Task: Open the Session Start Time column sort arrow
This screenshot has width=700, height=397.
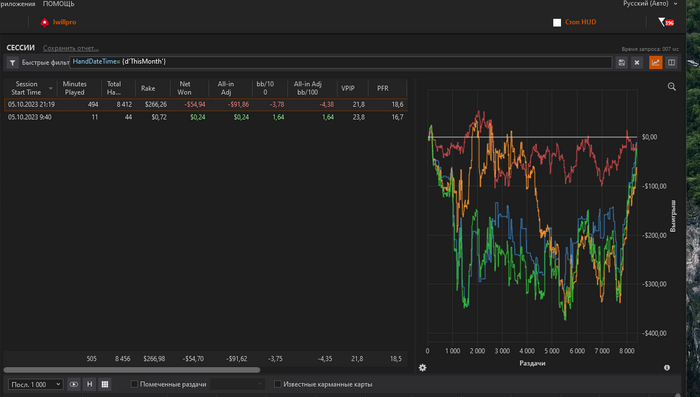Action: (50, 88)
